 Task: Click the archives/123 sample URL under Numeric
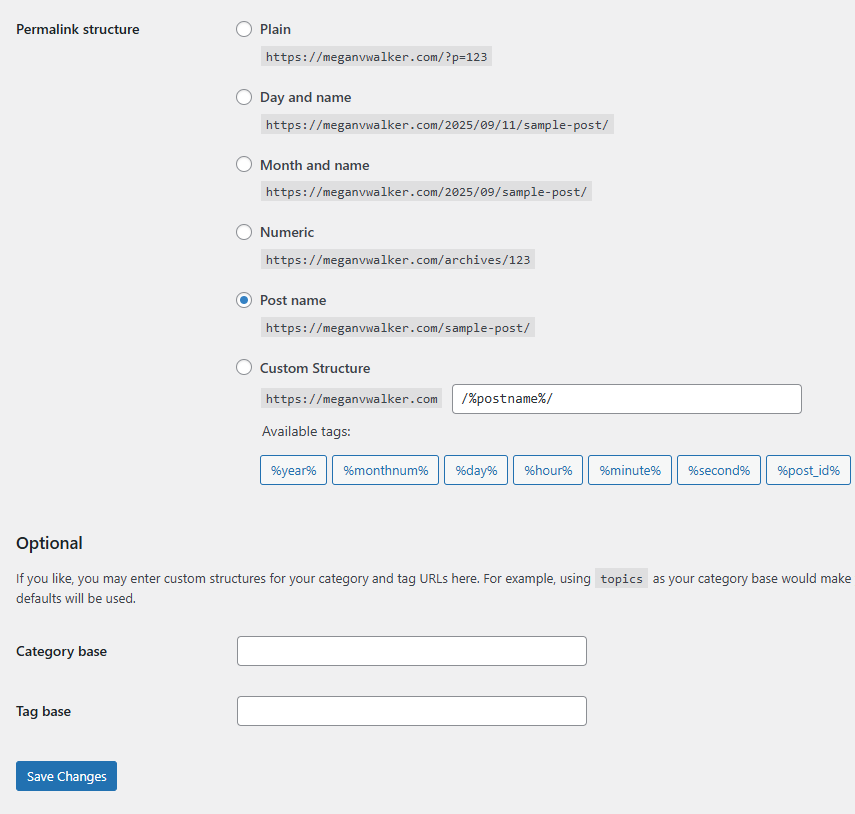398,260
